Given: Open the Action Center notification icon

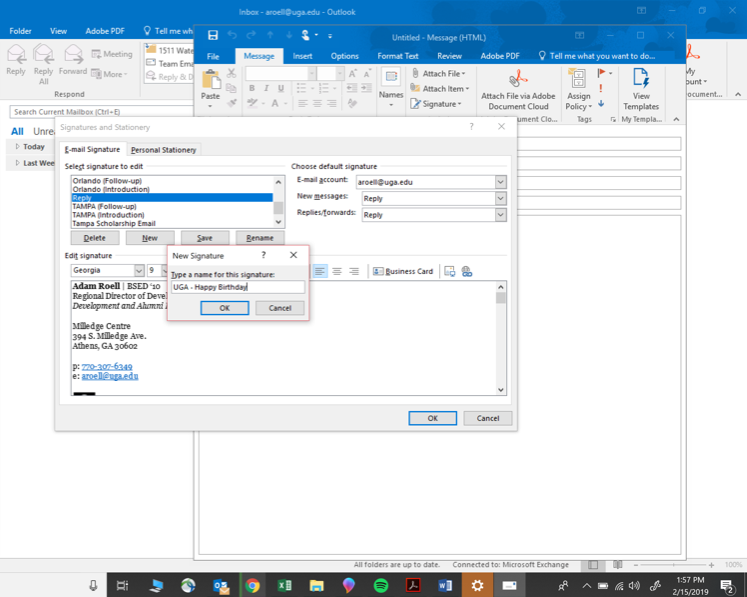Looking at the screenshot, I should [x=727, y=586].
